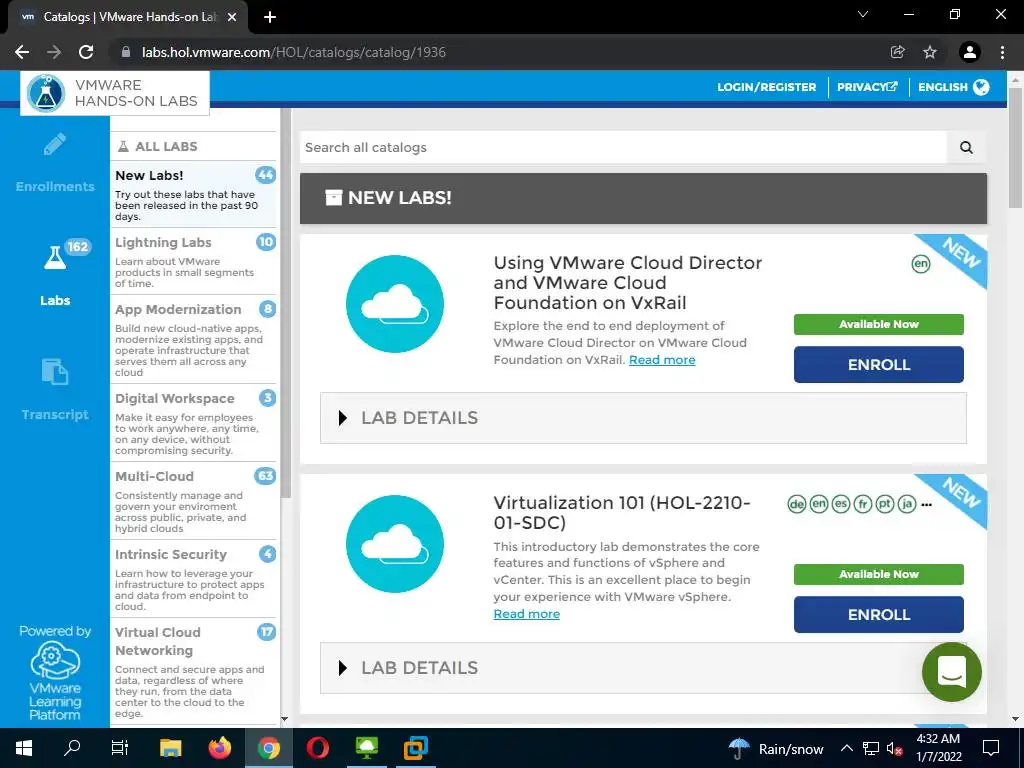Open Enrollments pencil icon in sidebar
Screen dimensions: 1024x768
click(x=55, y=144)
